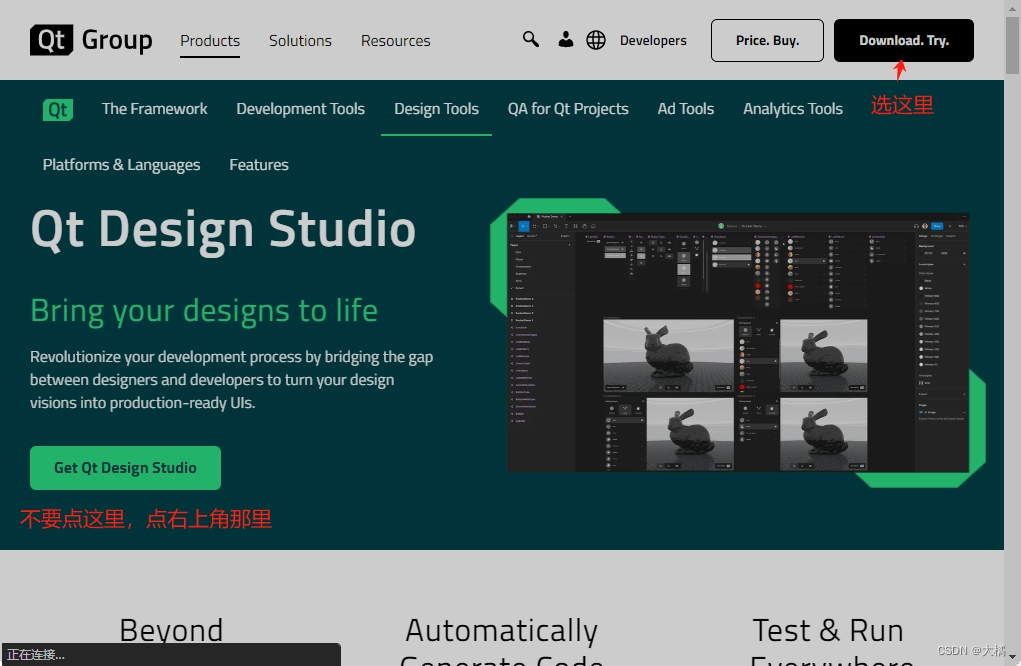This screenshot has width=1021, height=666.
Task: Click the scrollbar down arrow
Action: (x=1012, y=658)
